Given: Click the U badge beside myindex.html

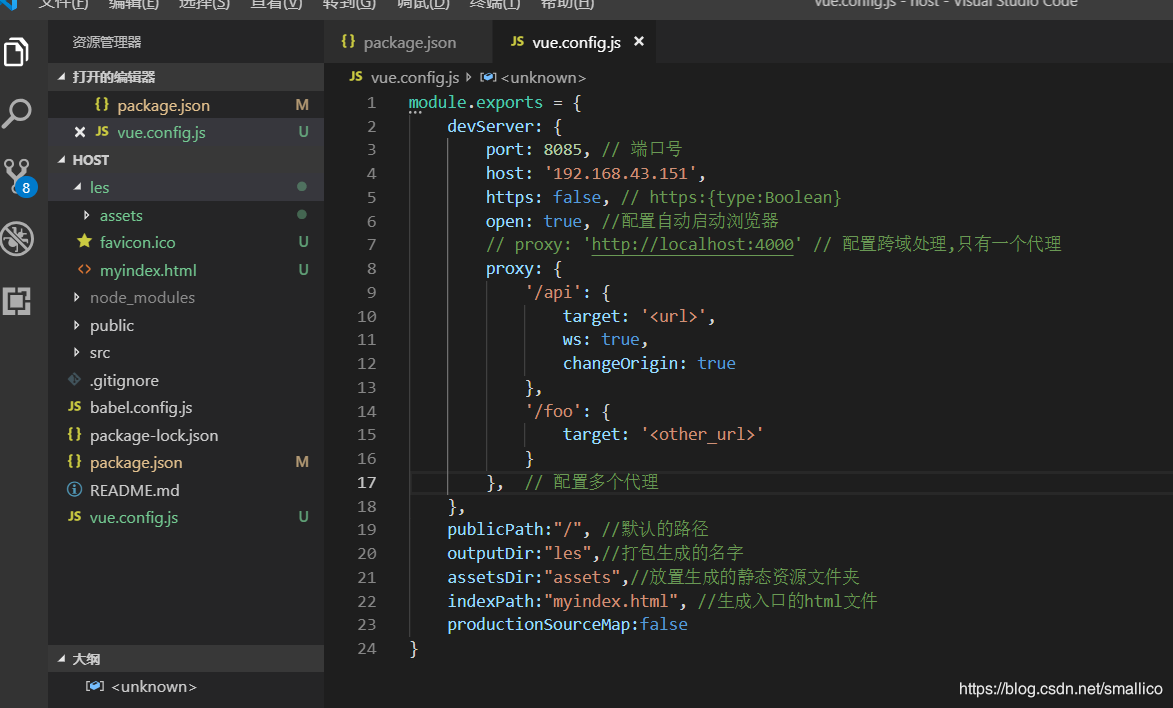Looking at the screenshot, I should coord(304,269).
